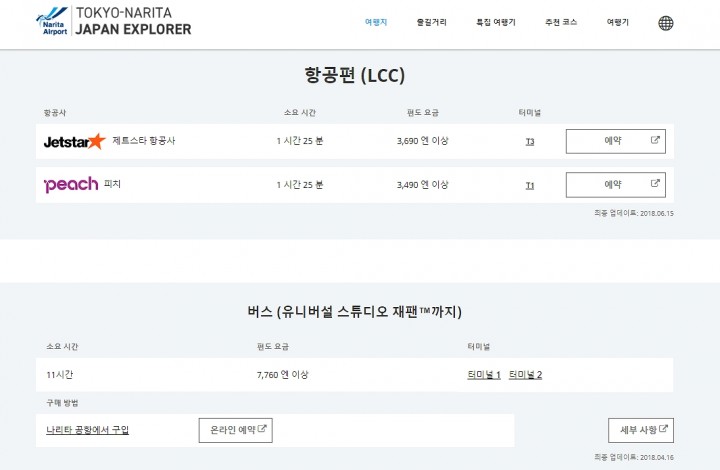Follow the T3 terminal link
The image size is (720, 470).
(530, 142)
